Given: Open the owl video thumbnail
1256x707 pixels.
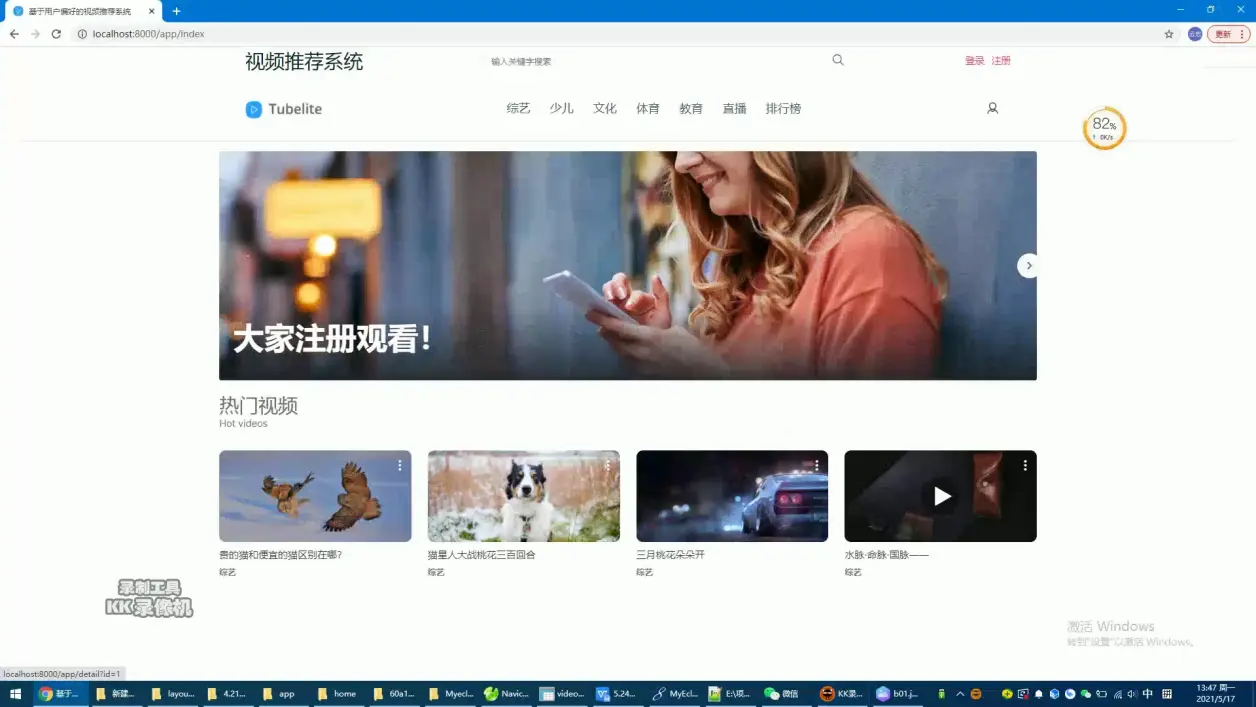Looking at the screenshot, I should (x=315, y=496).
